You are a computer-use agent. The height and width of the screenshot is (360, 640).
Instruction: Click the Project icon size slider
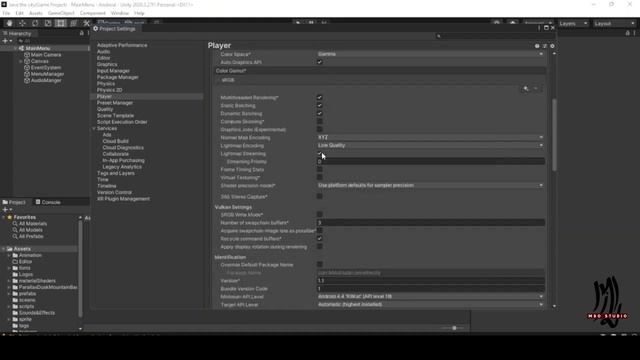coord(453,328)
